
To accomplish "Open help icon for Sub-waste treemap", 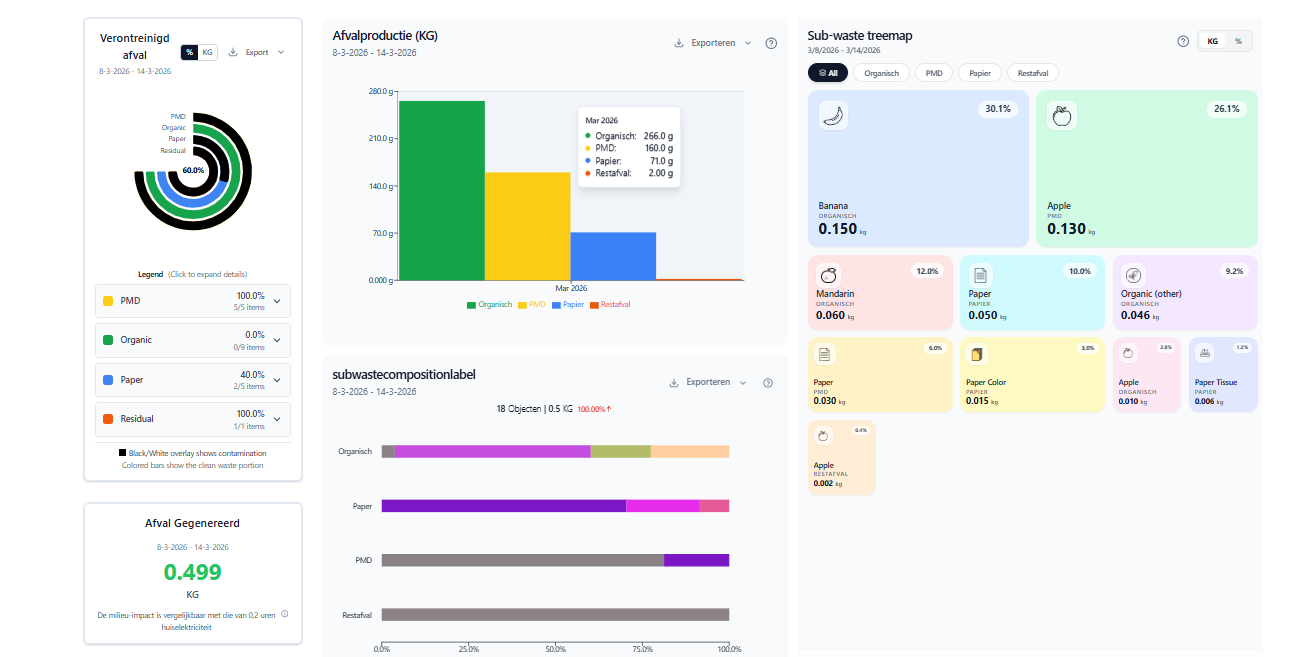I will tap(1183, 41).
